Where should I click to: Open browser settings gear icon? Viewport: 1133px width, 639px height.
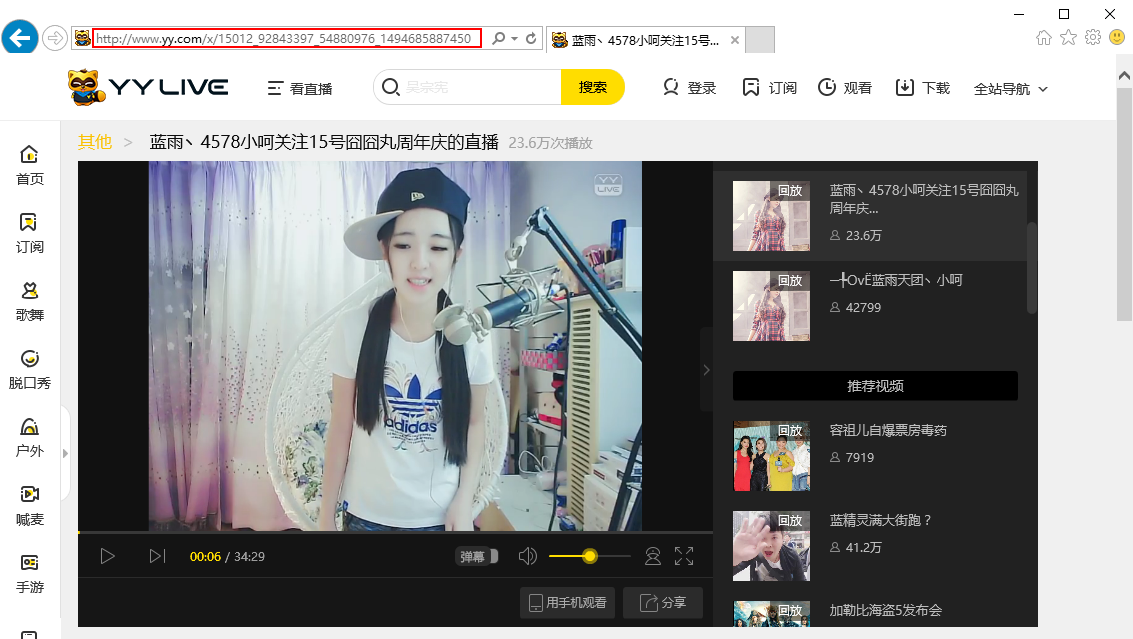tap(1093, 38)
